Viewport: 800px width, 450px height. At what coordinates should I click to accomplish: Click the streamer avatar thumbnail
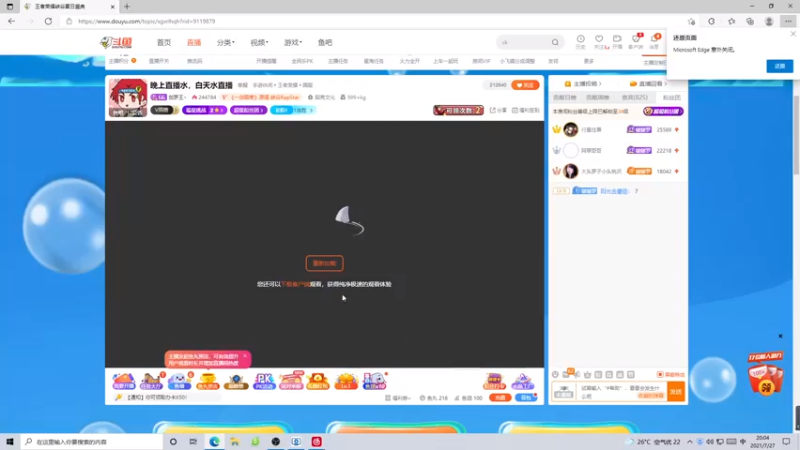click(x=128, y=97)
